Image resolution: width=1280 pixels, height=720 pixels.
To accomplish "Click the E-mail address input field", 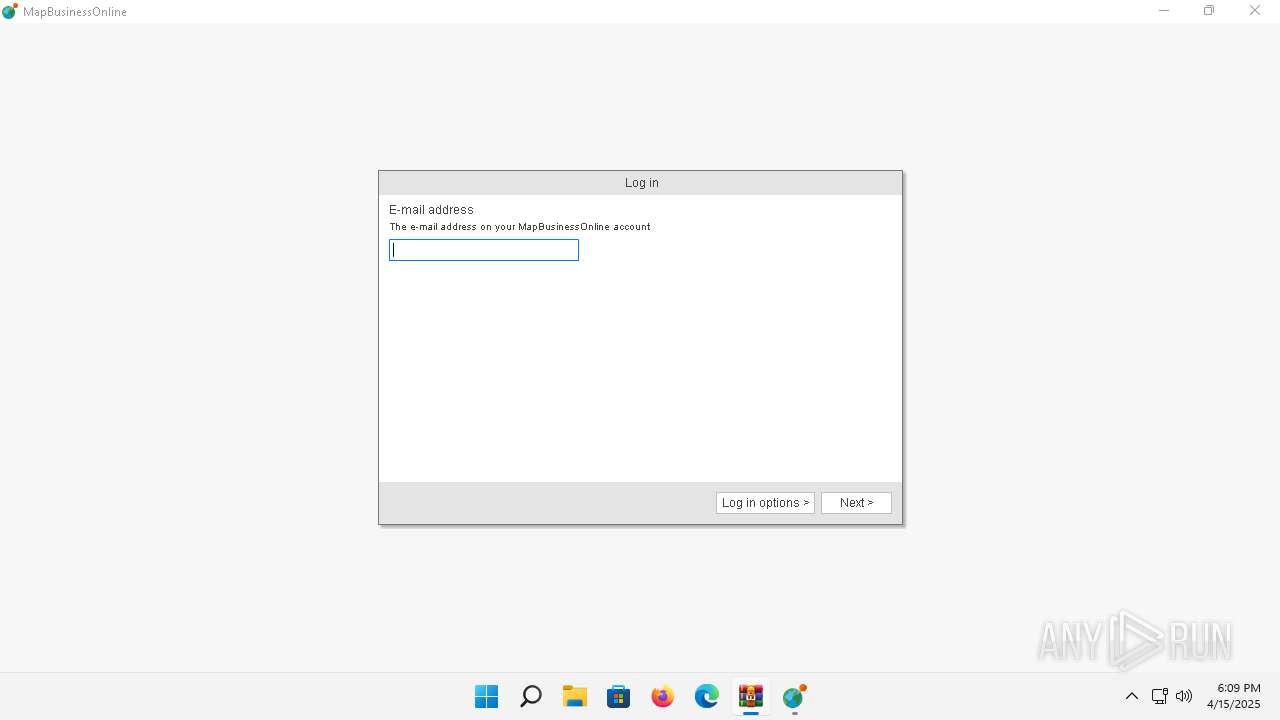I will (x=484, y=250).
